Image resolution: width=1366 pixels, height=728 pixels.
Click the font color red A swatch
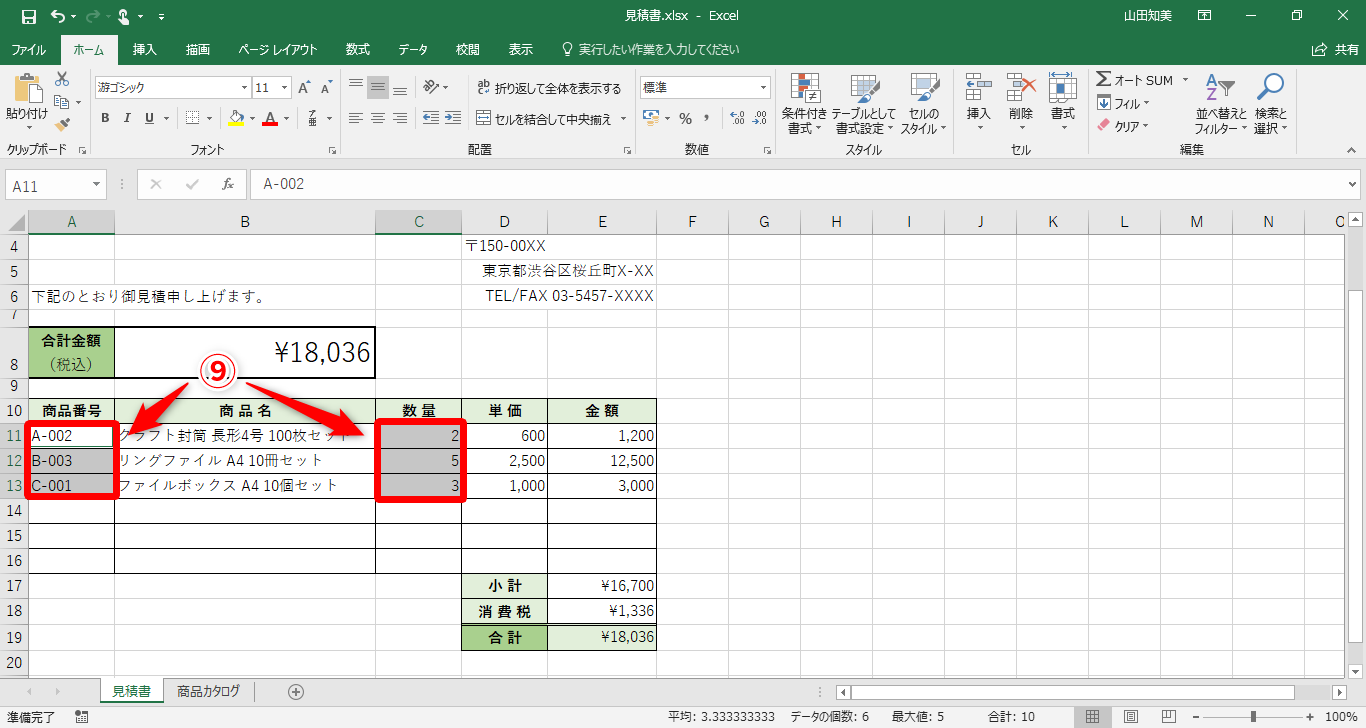(x=269, y=118)
